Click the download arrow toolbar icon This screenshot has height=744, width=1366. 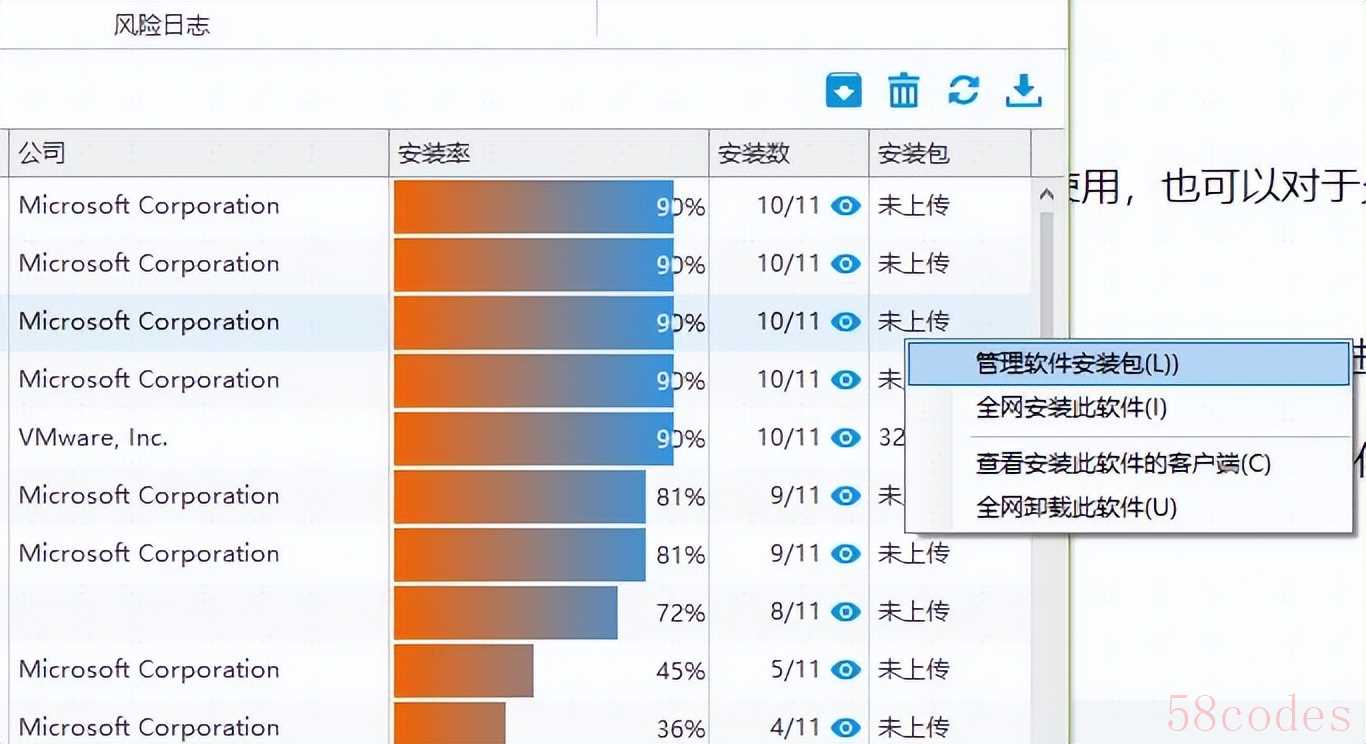(x=1023, y=91)
